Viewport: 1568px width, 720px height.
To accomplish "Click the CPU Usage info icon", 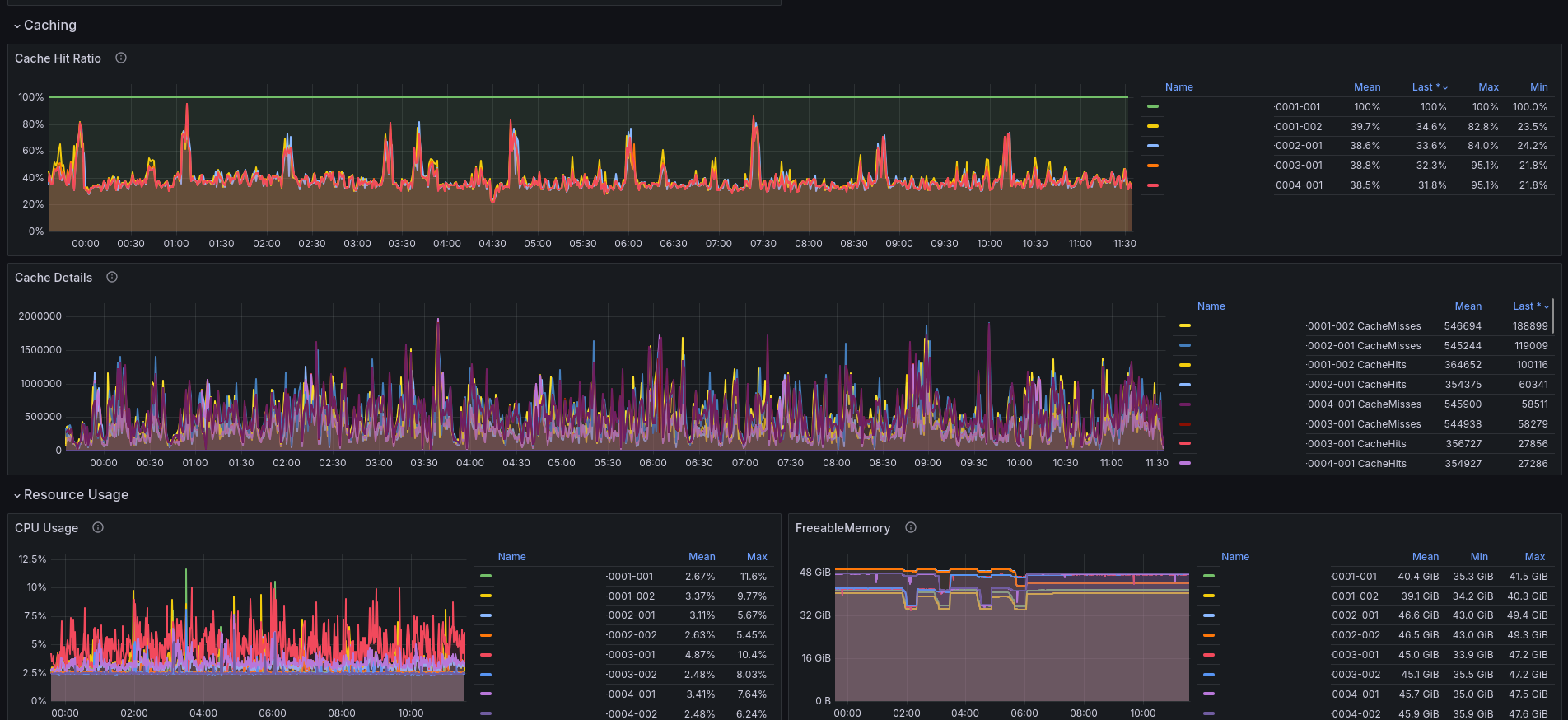I will tap(98, 528).
